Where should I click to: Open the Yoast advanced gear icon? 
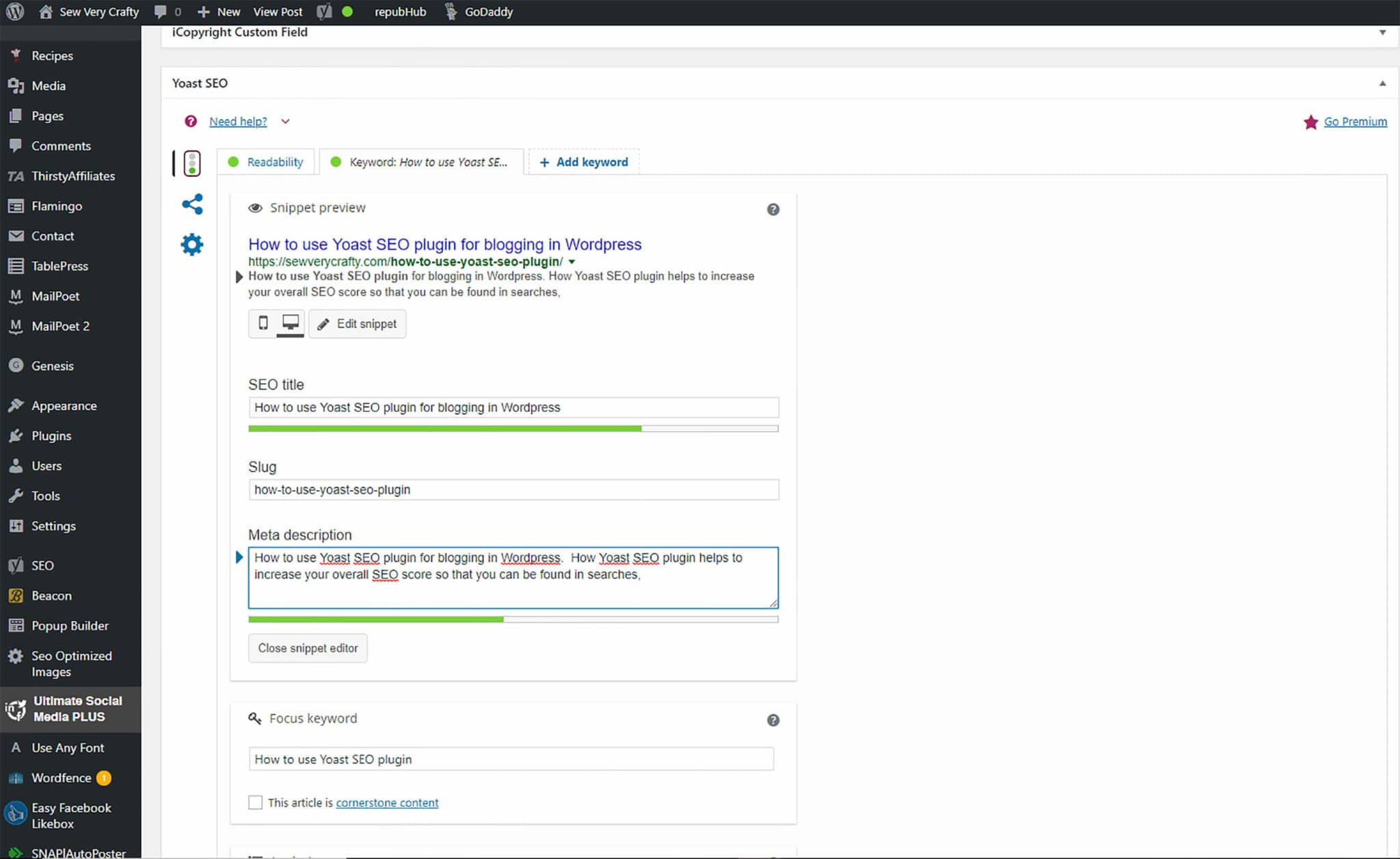[192, 244]
